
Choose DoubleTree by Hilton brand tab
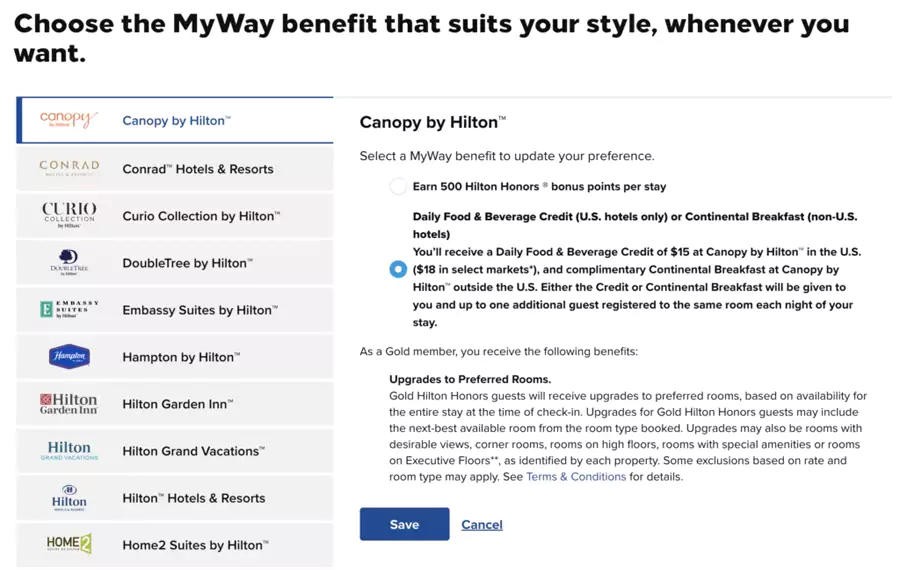(187, 263)
